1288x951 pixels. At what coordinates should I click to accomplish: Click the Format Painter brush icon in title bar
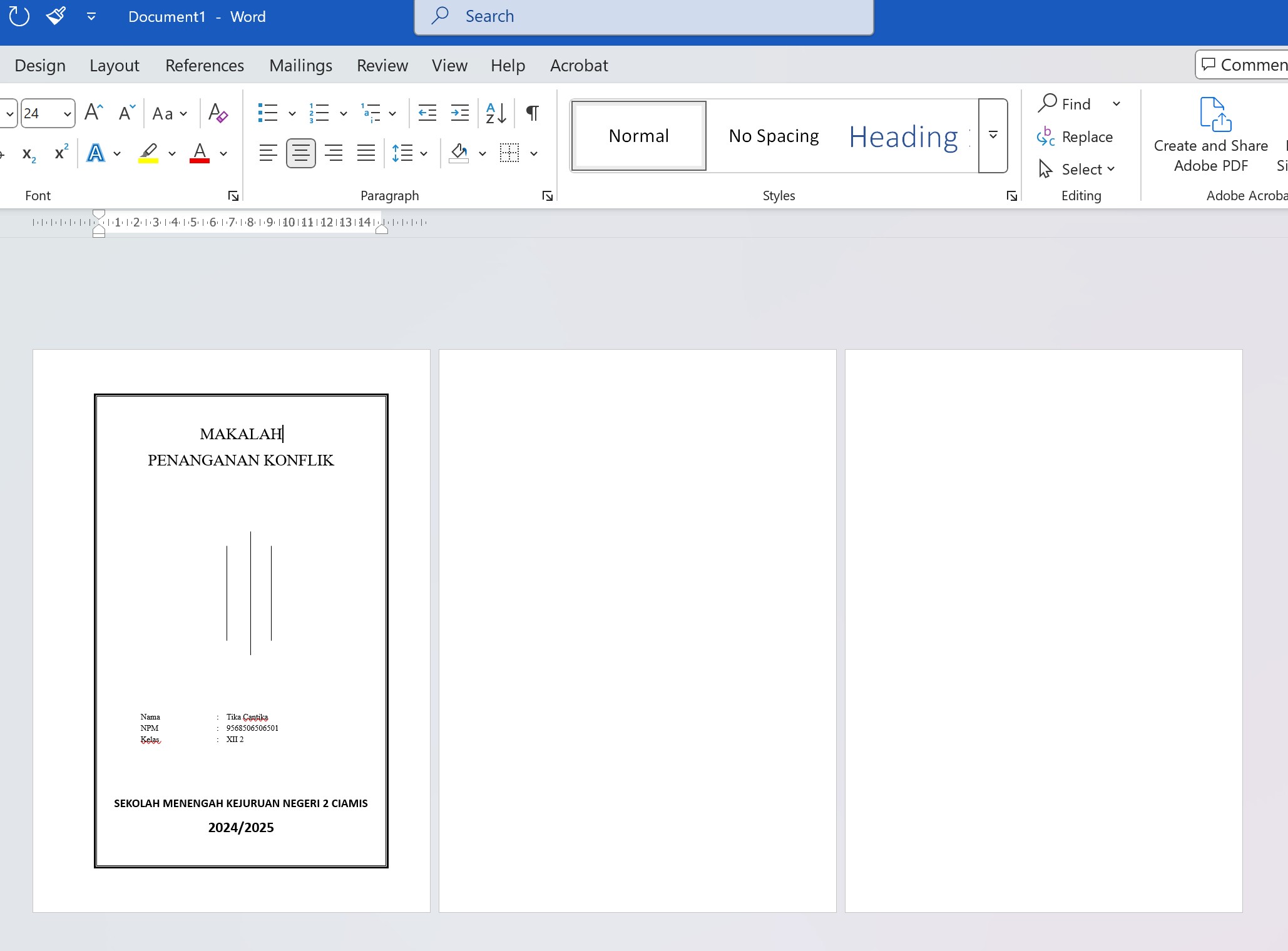(x=56, y=16)
